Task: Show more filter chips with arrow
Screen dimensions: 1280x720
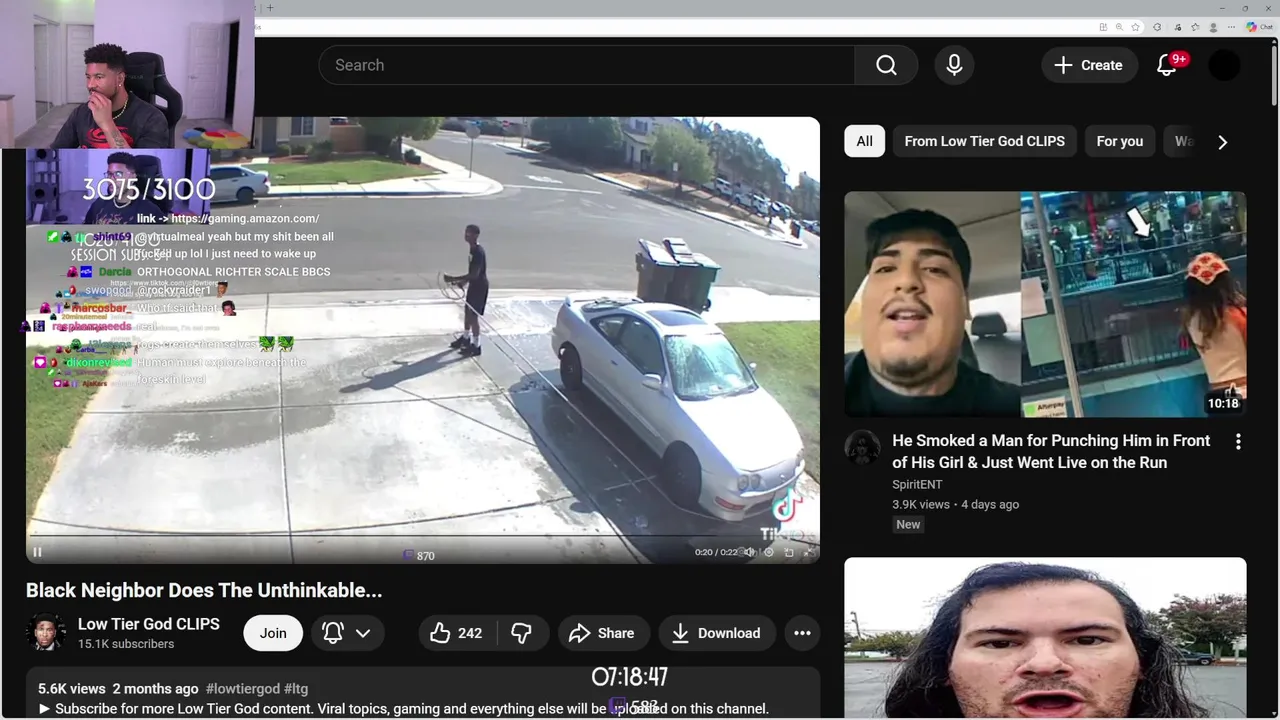Action: coord(1222,142)
